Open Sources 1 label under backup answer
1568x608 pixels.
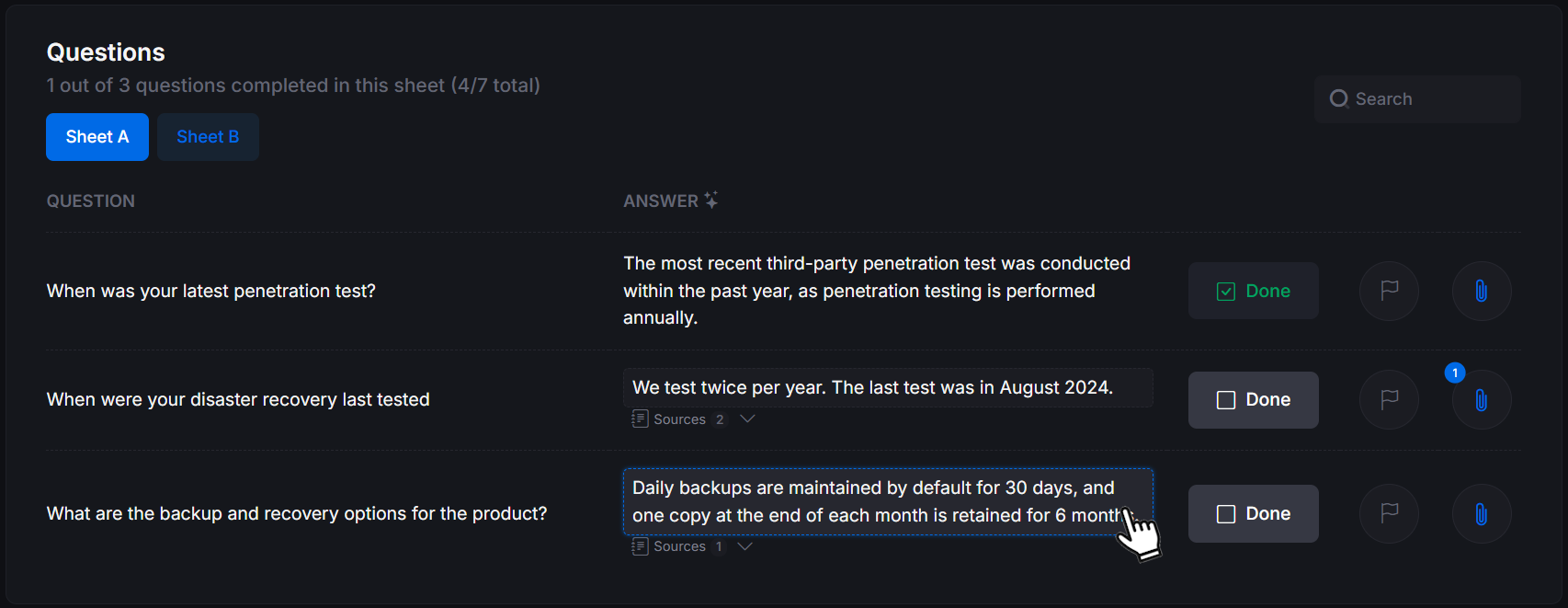(679, 546)
